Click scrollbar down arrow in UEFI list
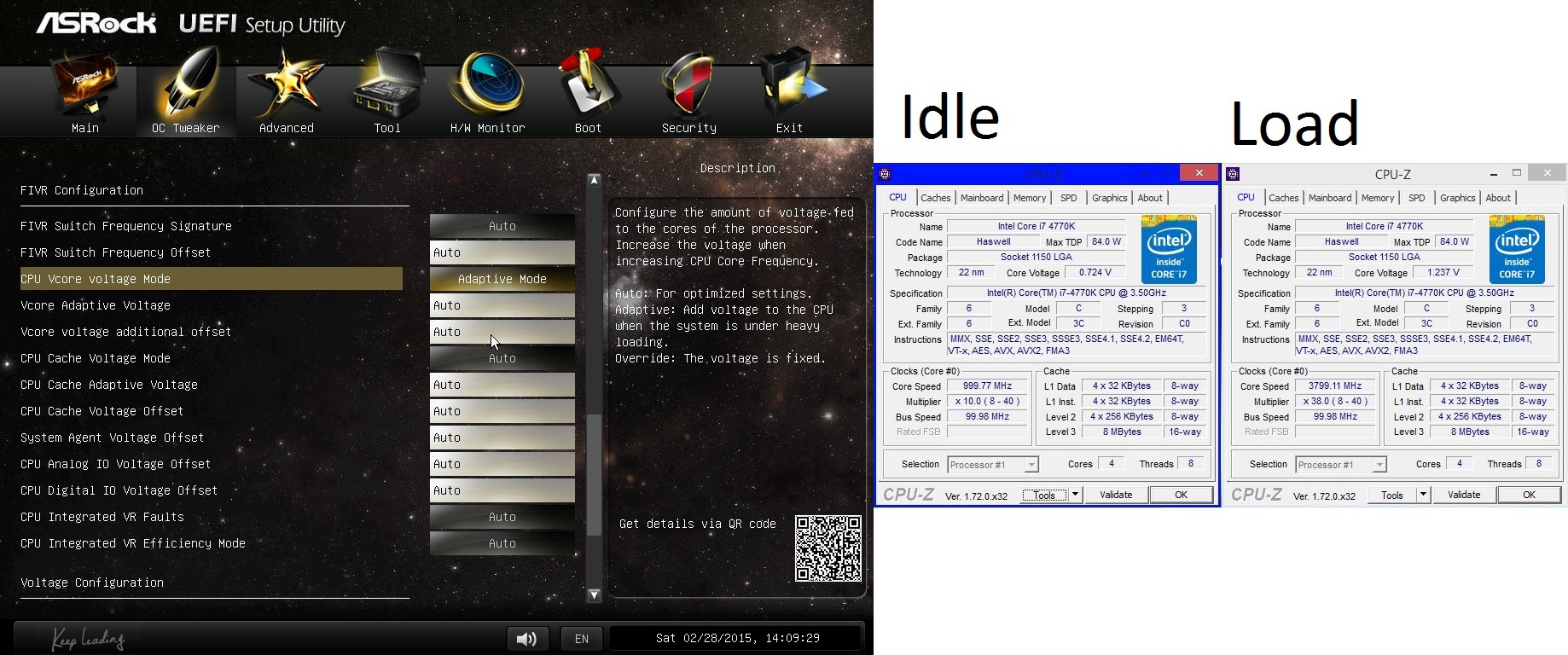Image resolution: width=1568 pixels, height=655 pixels. 594,594
